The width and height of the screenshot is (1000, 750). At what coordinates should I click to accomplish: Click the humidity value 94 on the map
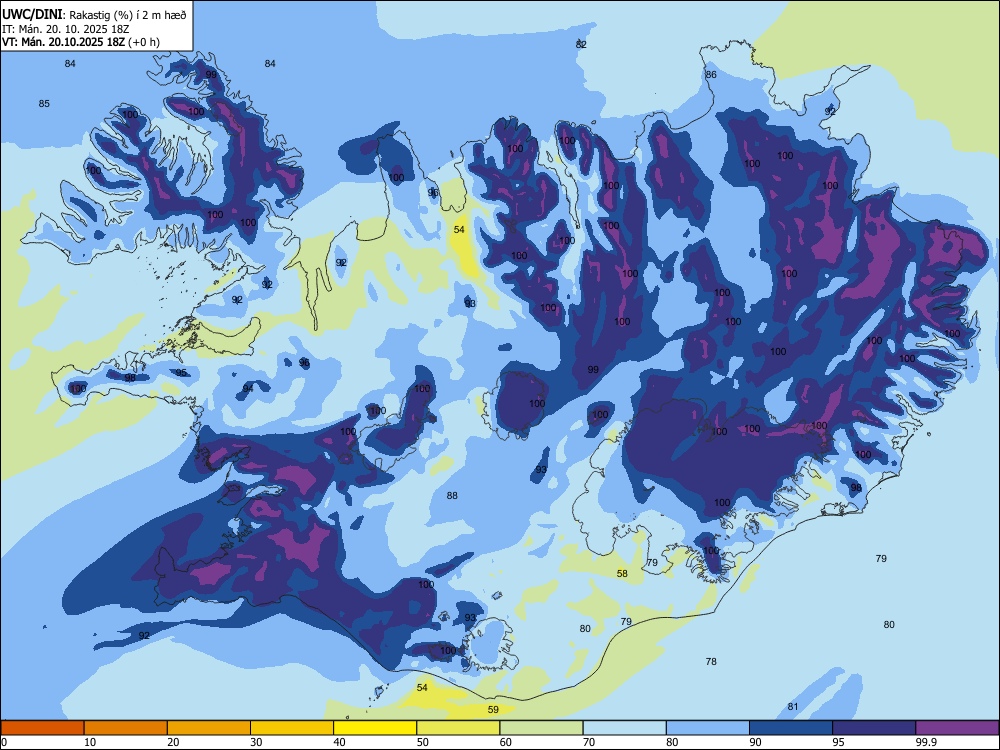248,388
